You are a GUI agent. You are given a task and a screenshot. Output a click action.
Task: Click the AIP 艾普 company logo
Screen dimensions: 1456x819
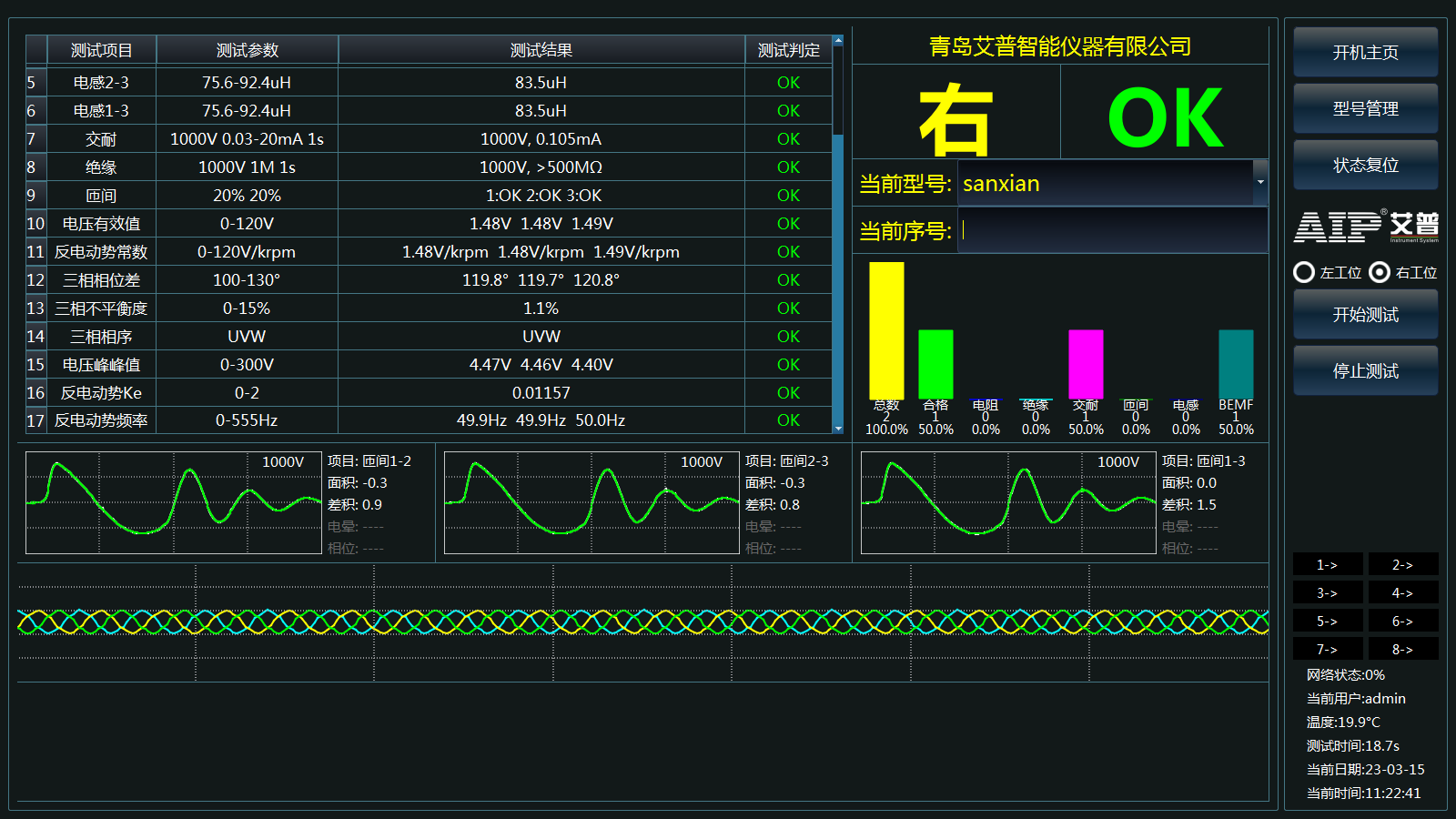[1364, 227]
